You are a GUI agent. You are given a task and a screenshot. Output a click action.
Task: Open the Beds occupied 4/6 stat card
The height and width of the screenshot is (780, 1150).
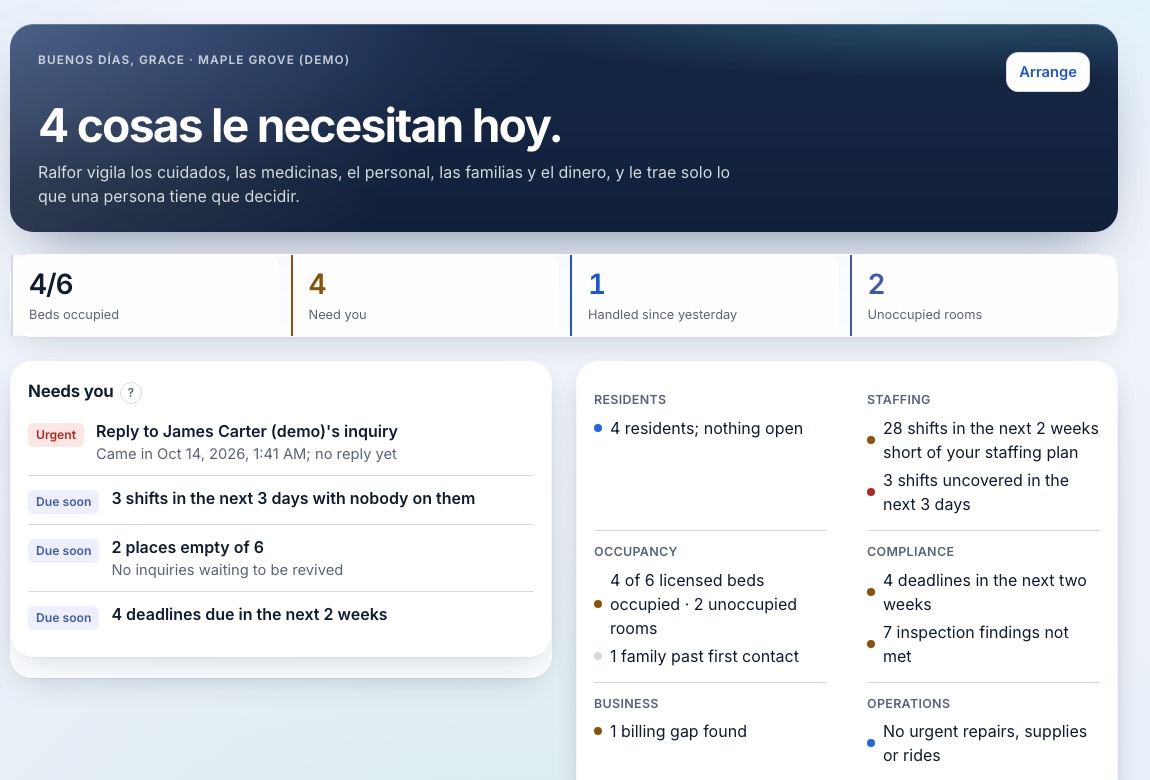pyautogui.click(x=151, y=295)
